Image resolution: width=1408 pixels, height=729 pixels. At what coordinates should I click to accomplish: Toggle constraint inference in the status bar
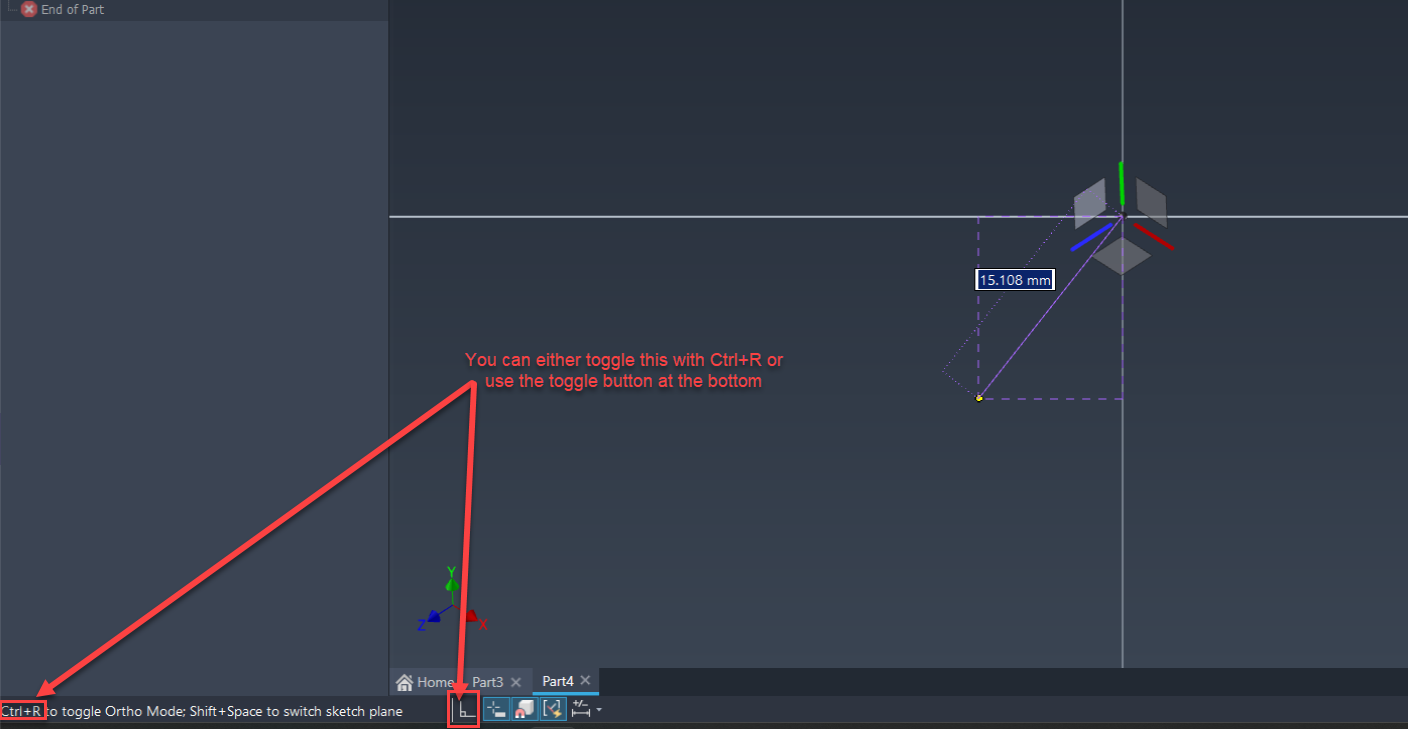(553, 709)
